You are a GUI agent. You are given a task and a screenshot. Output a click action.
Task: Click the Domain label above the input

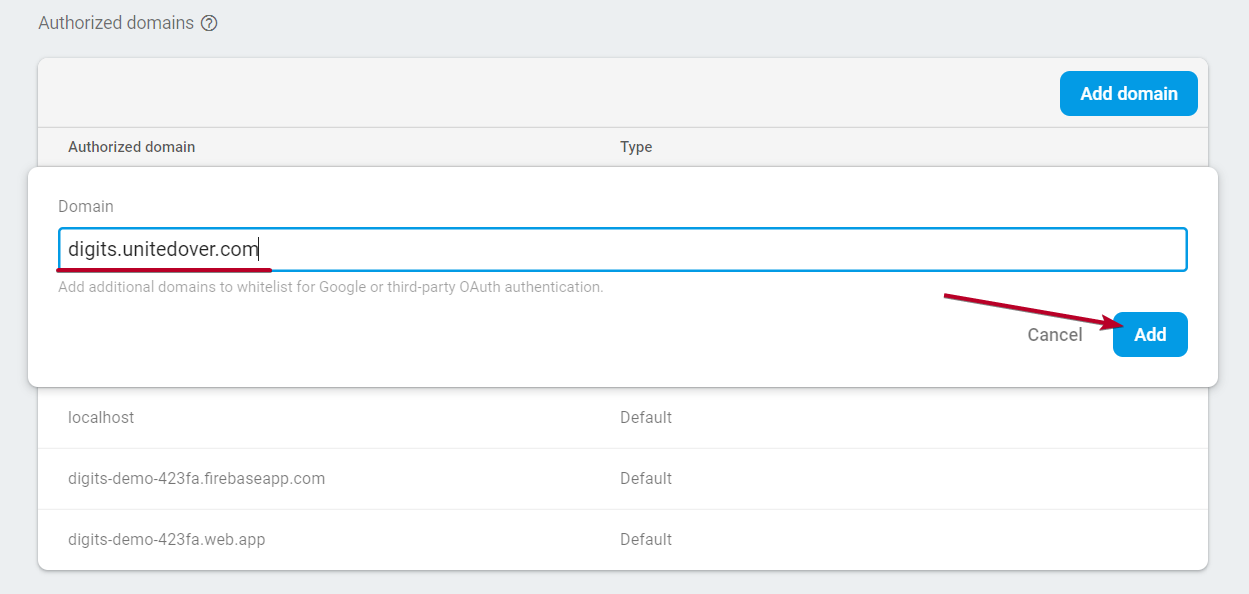click(86, 206)
